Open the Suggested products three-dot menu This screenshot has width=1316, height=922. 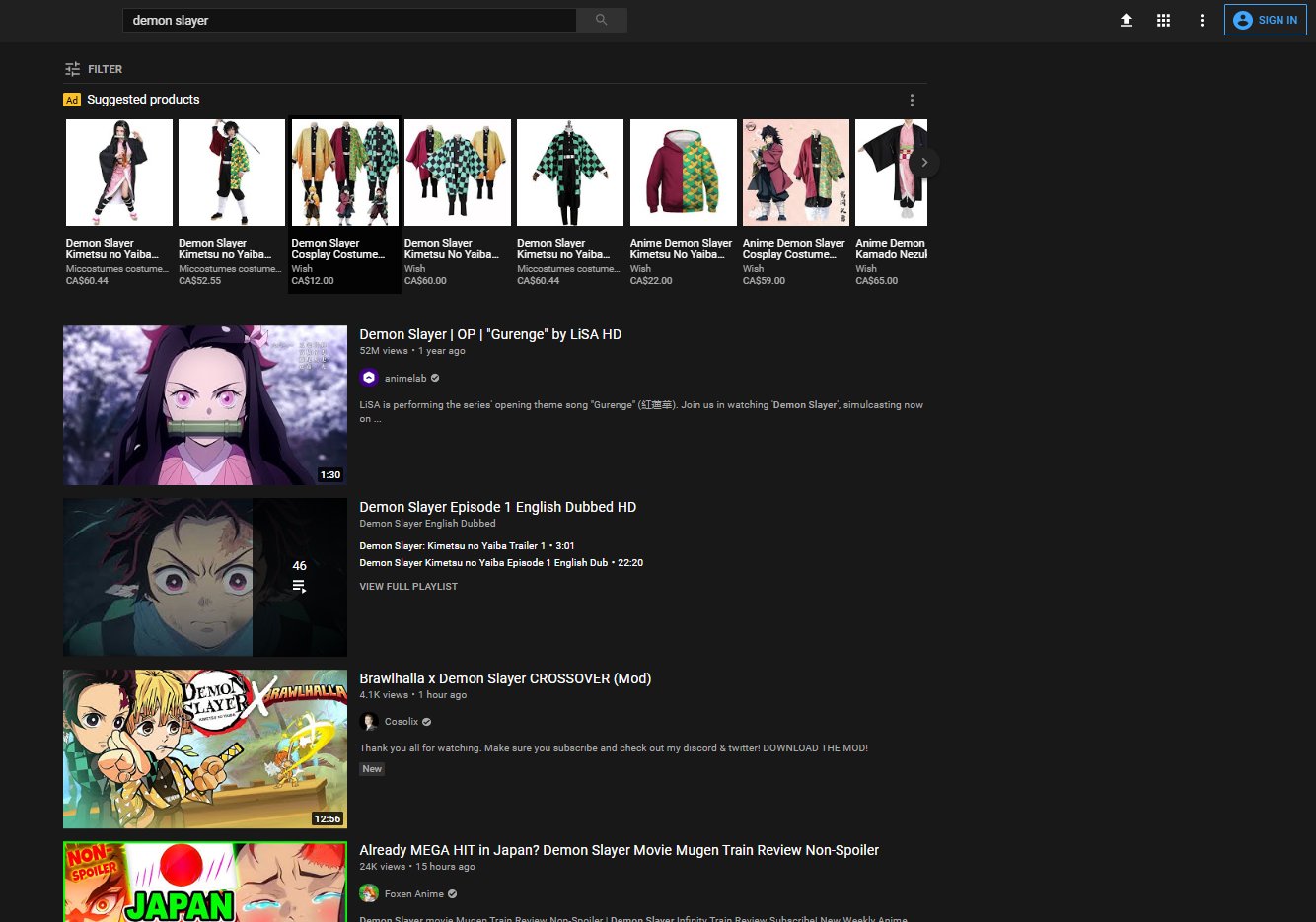click(x=912, y=100)
